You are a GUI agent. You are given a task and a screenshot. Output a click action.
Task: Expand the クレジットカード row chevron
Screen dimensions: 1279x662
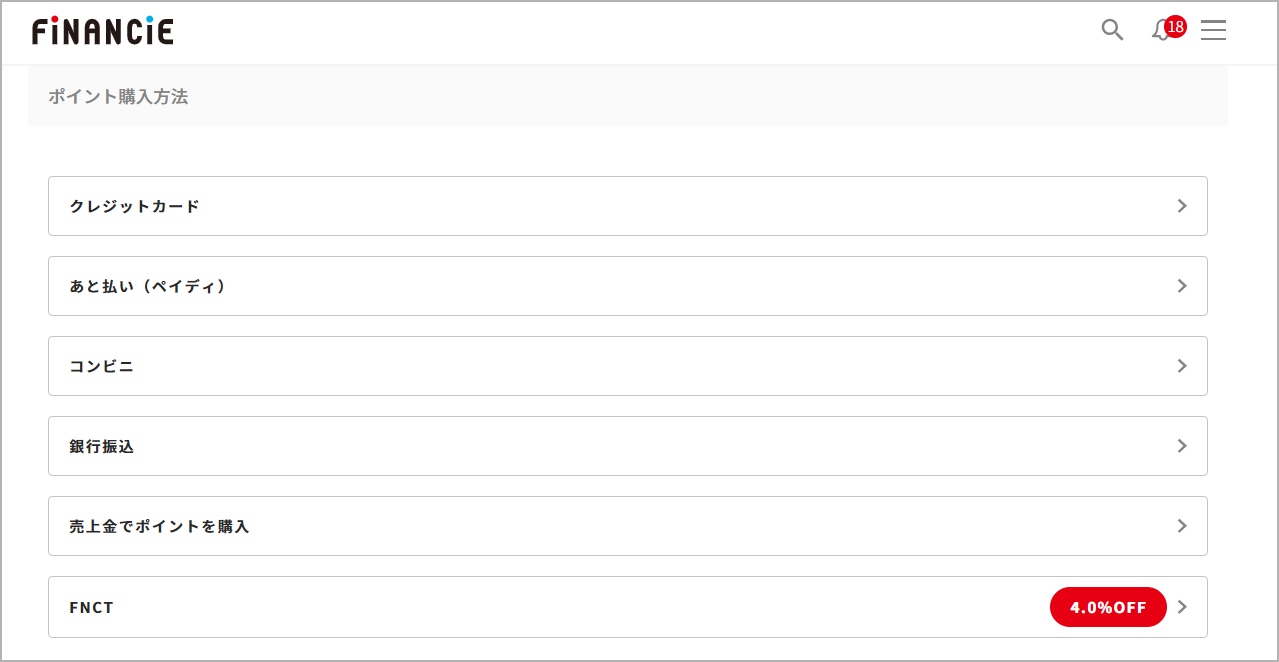pos(1182,206)
